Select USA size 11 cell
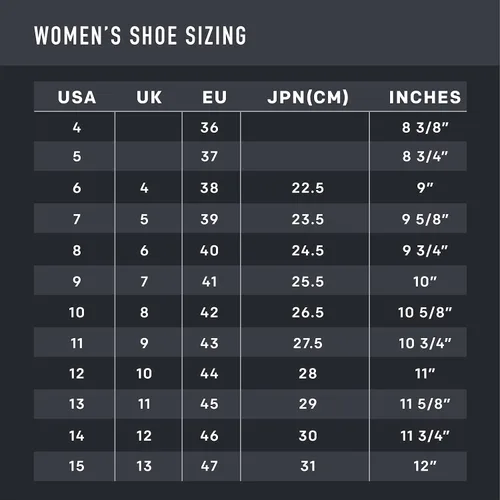500x500 pixels. [x=77, y=343]
